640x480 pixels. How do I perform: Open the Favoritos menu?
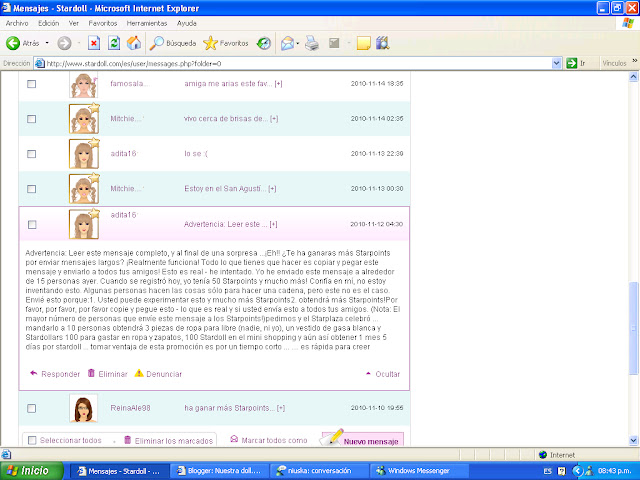click(103, 23)
